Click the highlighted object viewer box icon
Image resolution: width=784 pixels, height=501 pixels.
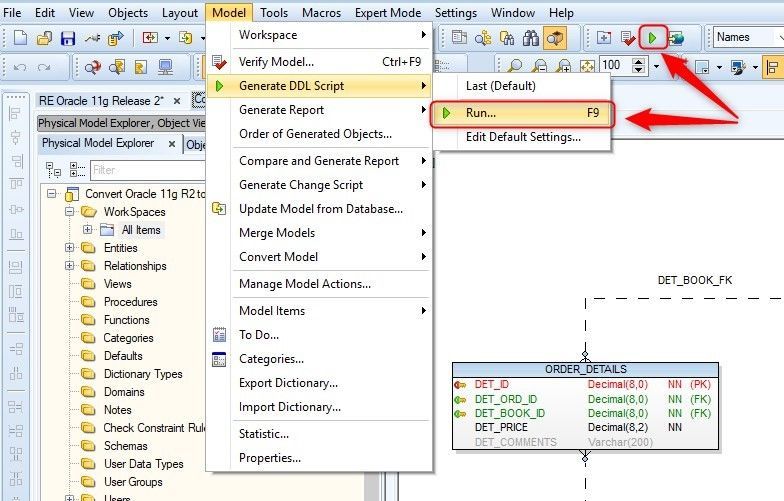[554, 38]
